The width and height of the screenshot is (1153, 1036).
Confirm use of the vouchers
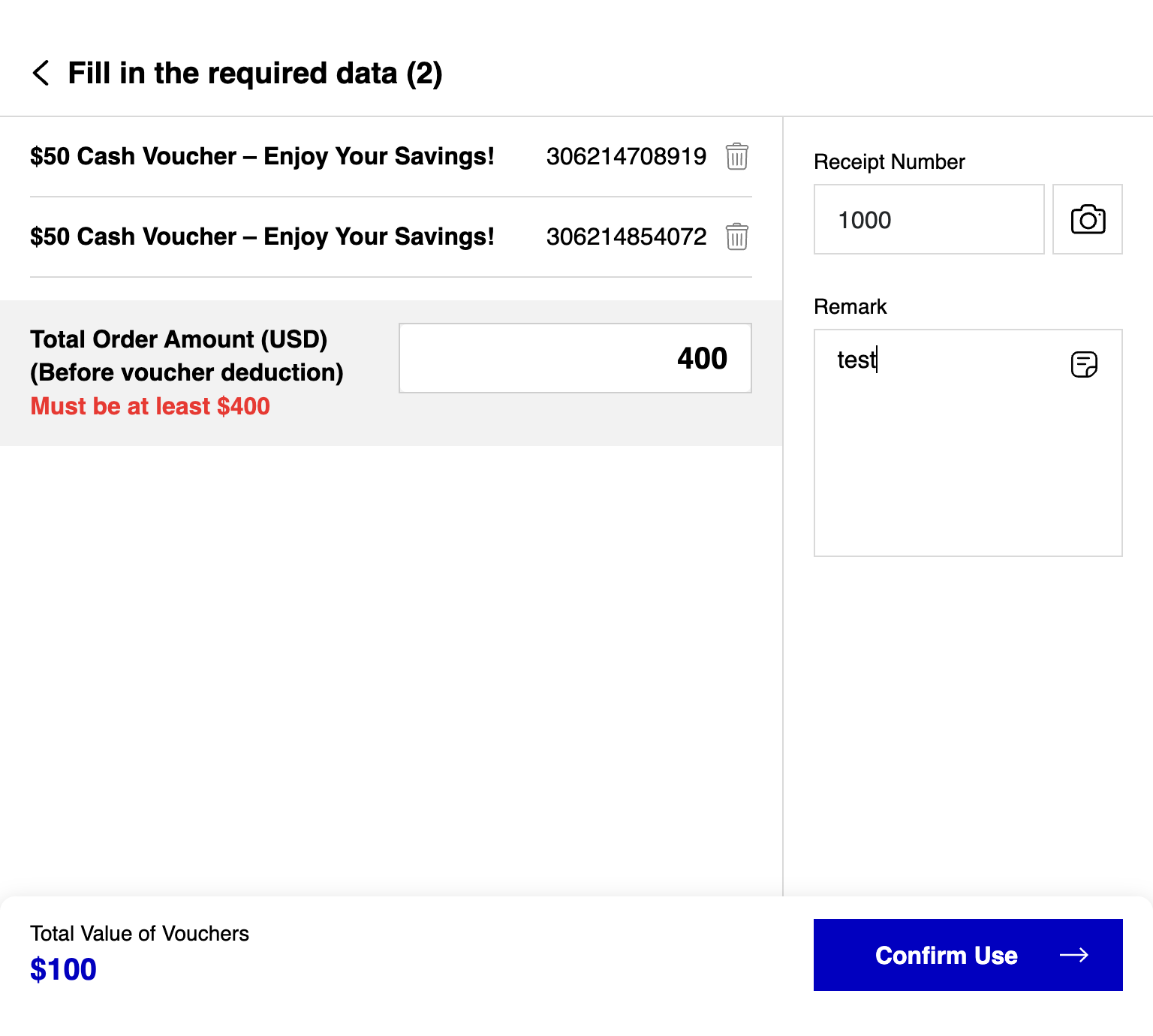(968, 955)
